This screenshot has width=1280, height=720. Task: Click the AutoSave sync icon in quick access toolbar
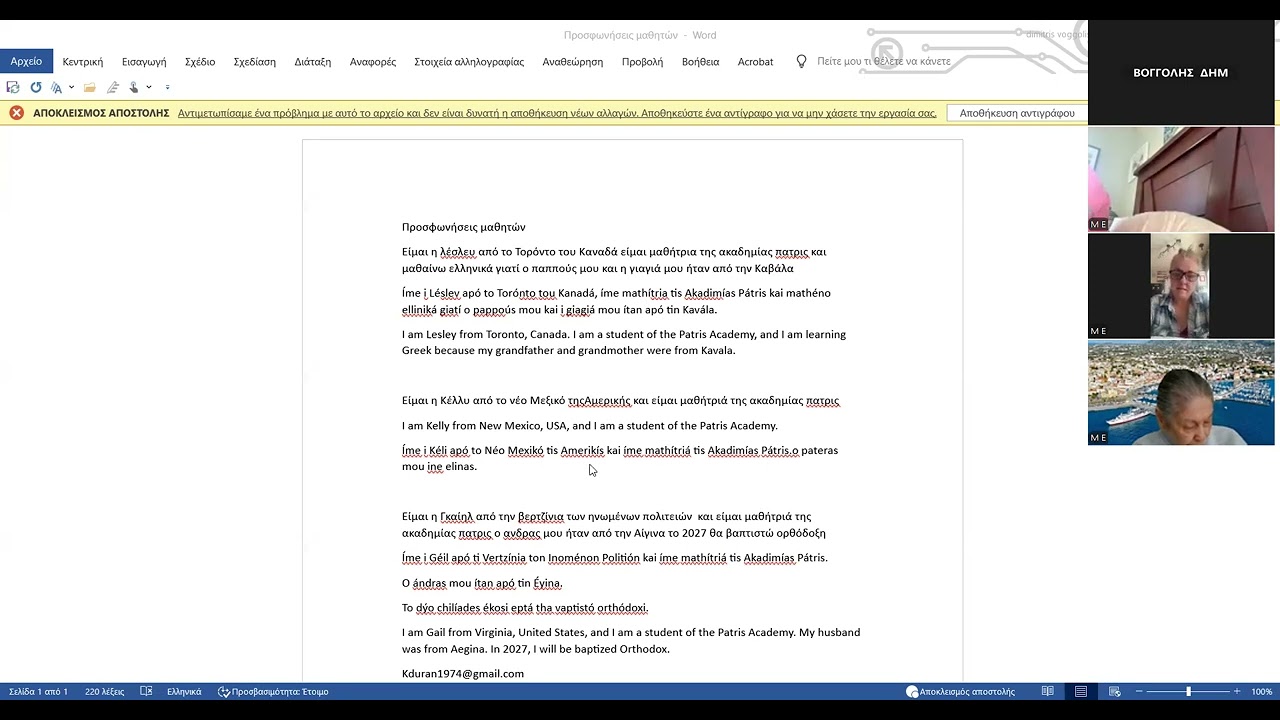click(13, 88)
